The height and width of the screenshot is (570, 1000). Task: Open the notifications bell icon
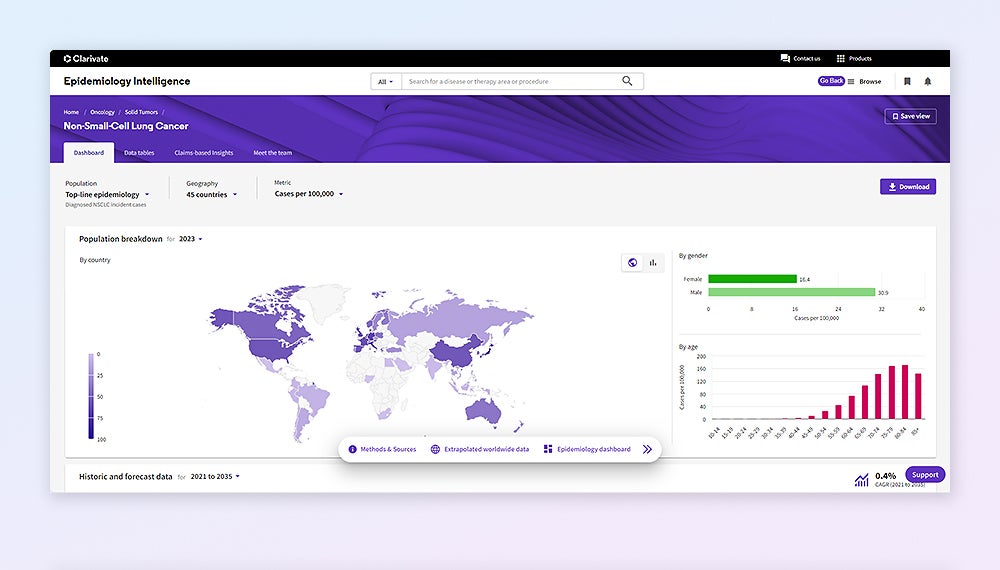pyautogui.click(x=927, y=81)
